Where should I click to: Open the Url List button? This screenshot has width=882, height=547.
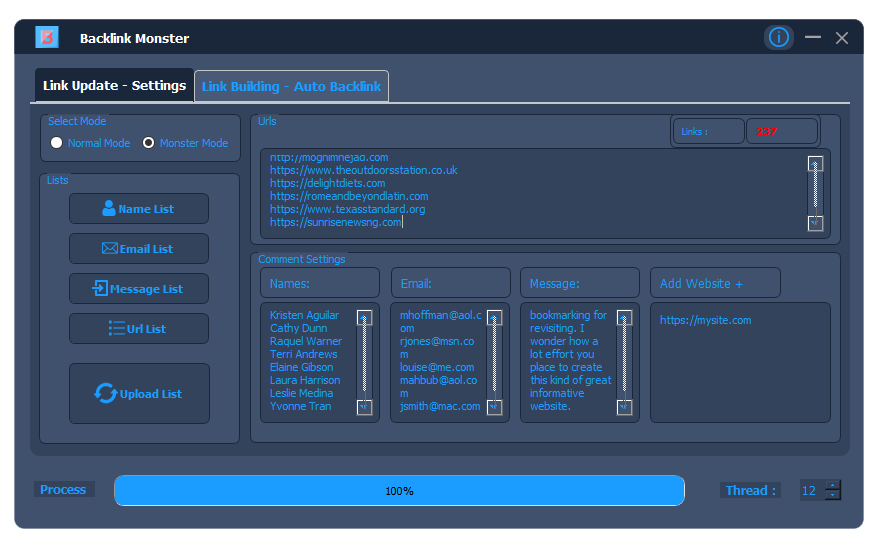(139, 329)
